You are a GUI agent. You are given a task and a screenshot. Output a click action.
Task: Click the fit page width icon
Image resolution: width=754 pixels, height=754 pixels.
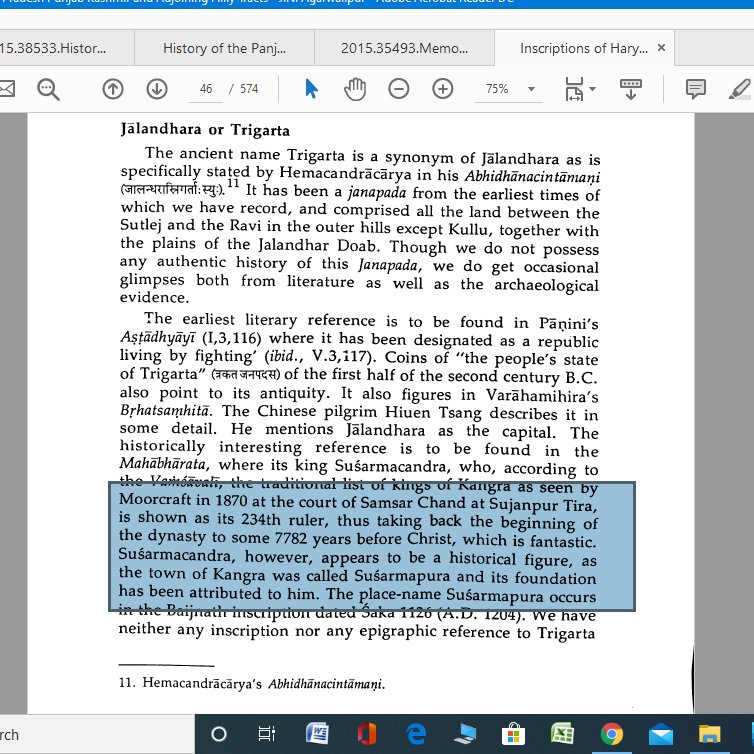(x=574, y=89)
